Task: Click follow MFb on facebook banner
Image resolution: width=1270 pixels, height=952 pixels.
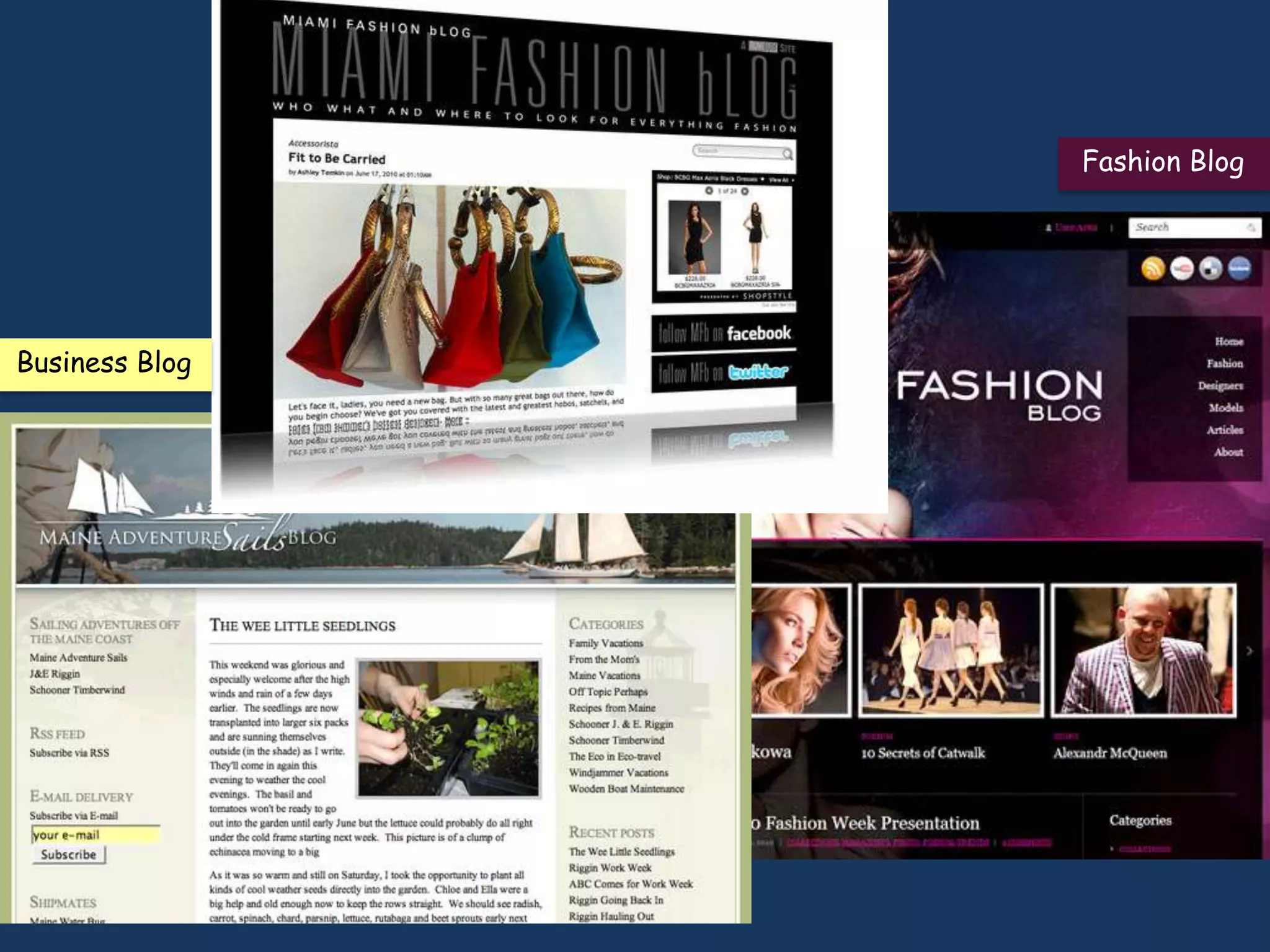Action: point(724,333)
